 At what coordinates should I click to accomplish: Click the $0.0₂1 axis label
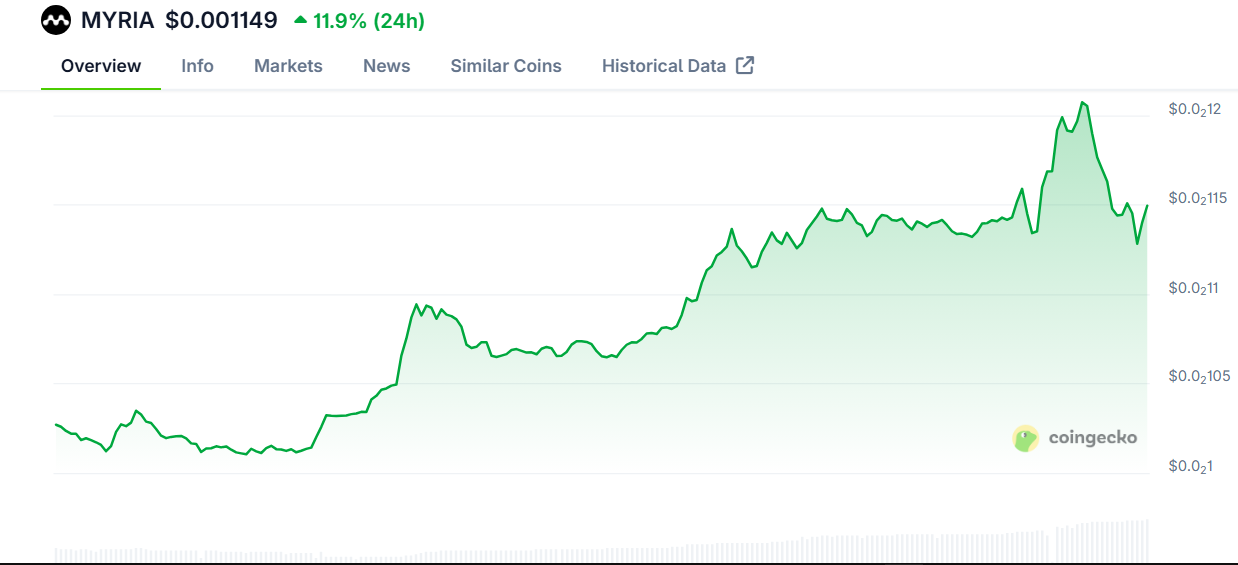pos(1190,466)
